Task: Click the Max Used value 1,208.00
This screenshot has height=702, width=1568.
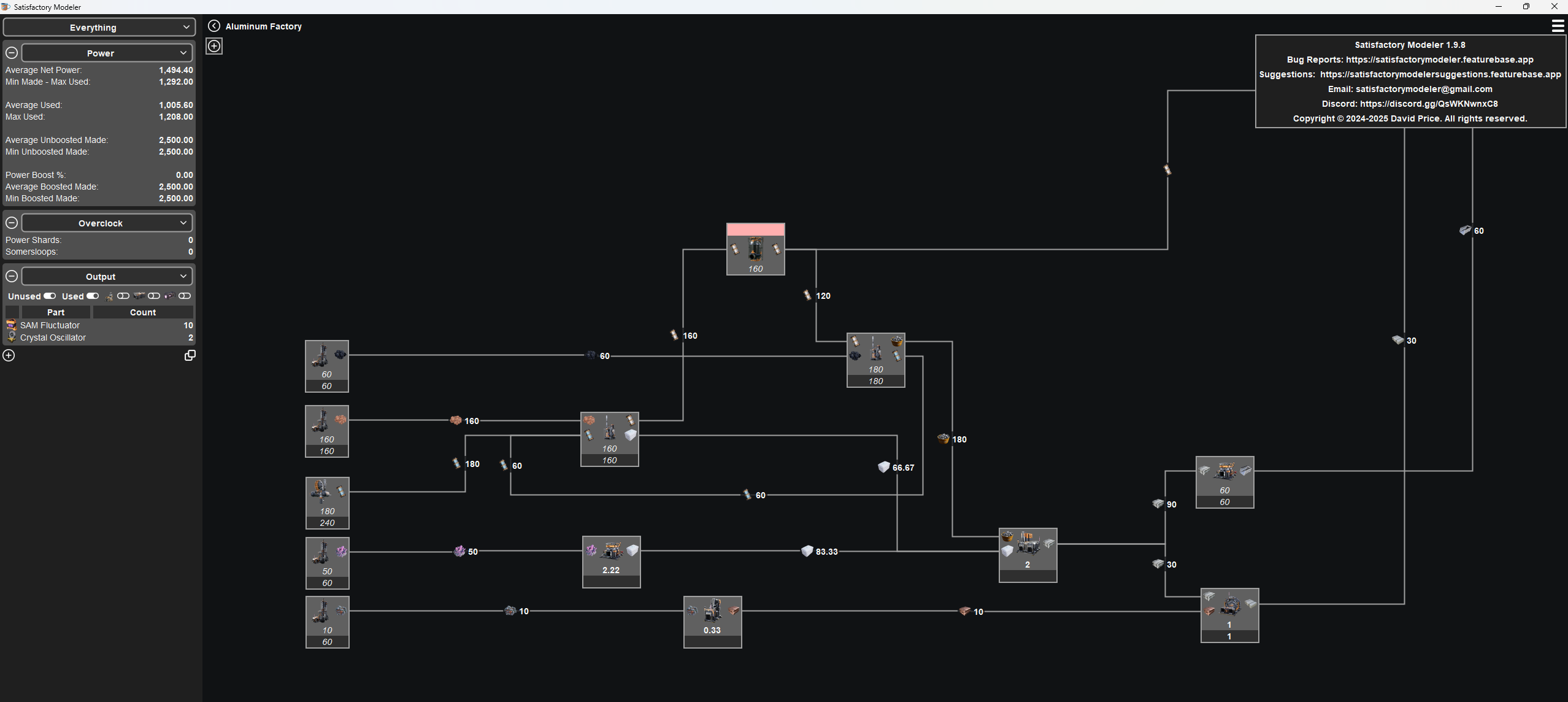Action: 176,117
